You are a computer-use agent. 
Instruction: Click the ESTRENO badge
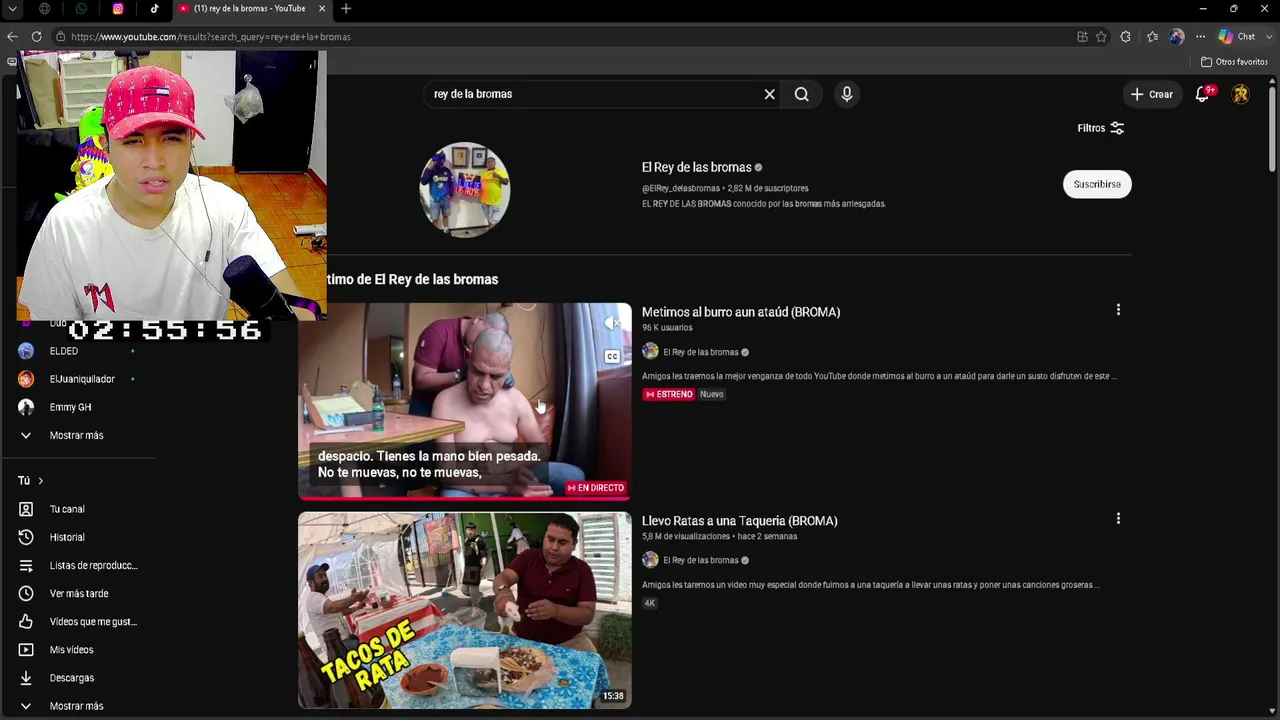pos(668,394)
